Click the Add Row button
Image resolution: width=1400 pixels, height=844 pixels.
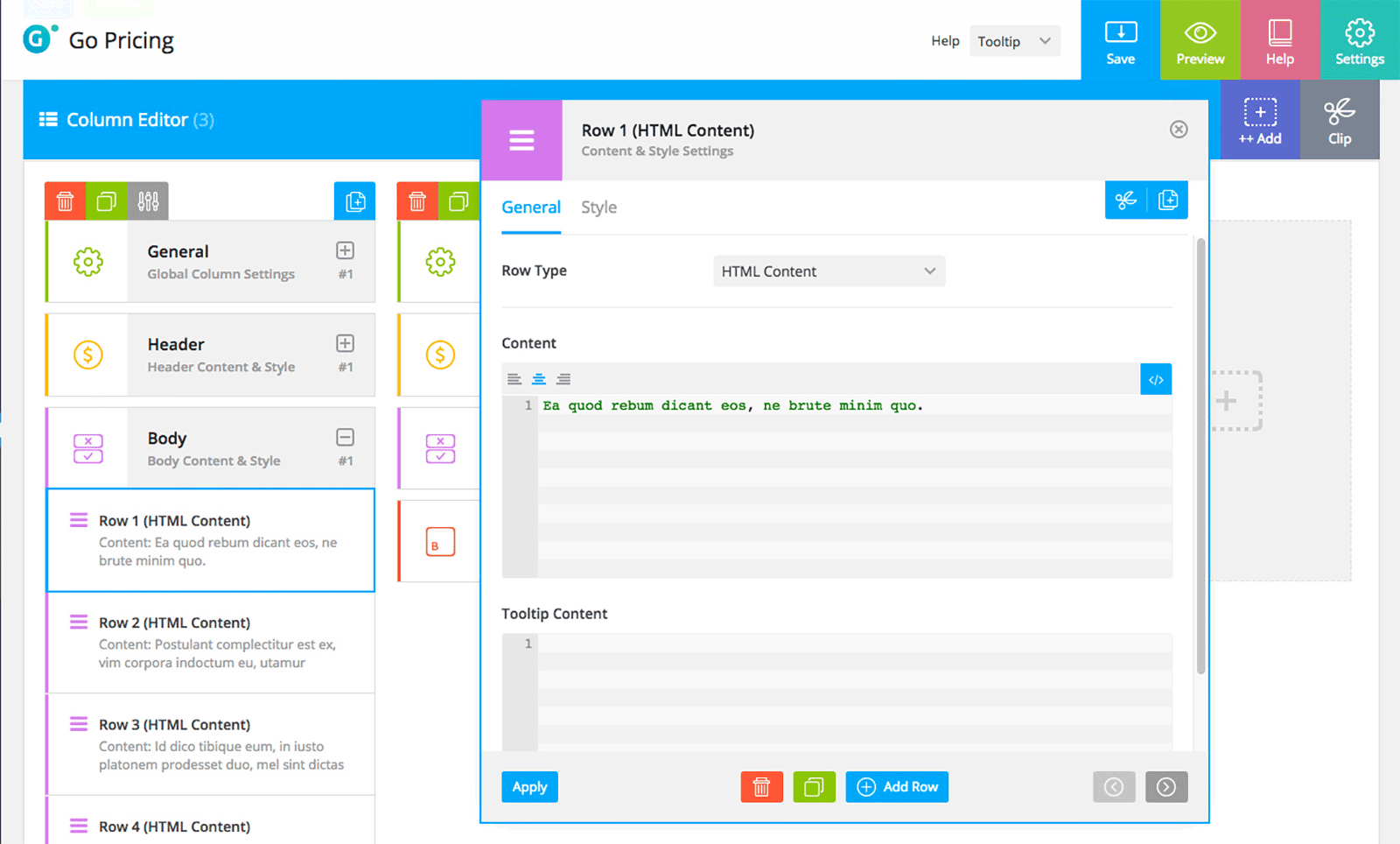(x=897, y=787)
